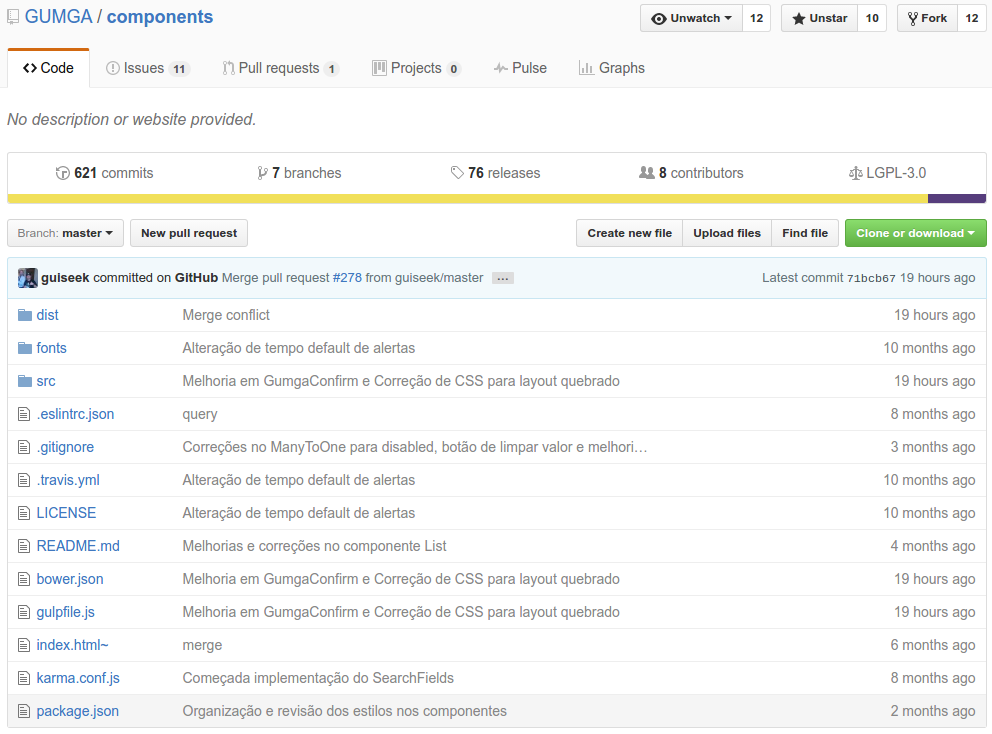Click the contributors people icon
Image resolution: width=992 pixels, height=734 pixels.
[647, 173]
